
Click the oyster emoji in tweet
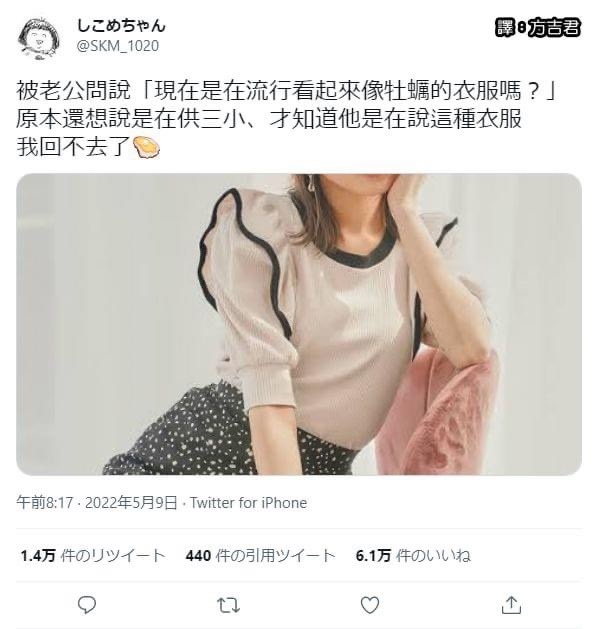coord(146,147)
